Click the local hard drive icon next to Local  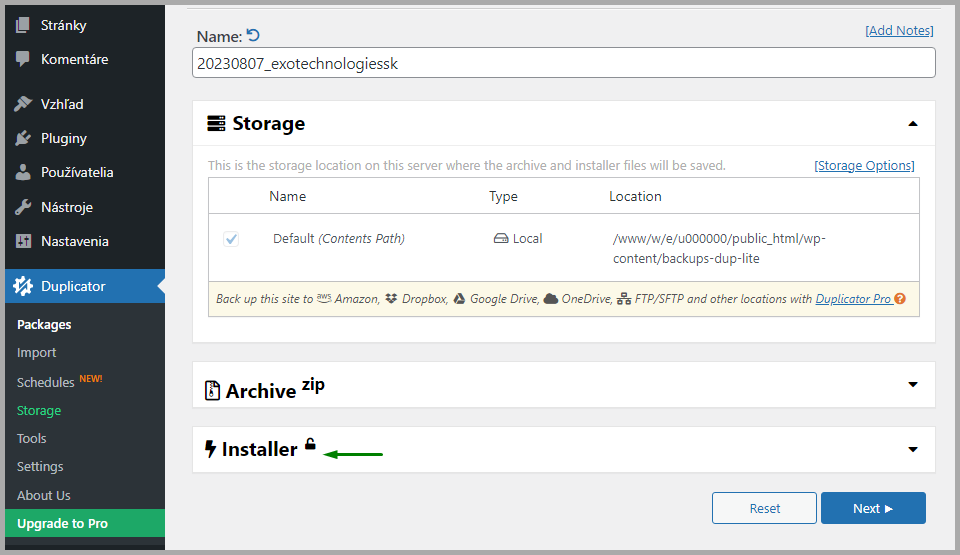click(501, 238)
